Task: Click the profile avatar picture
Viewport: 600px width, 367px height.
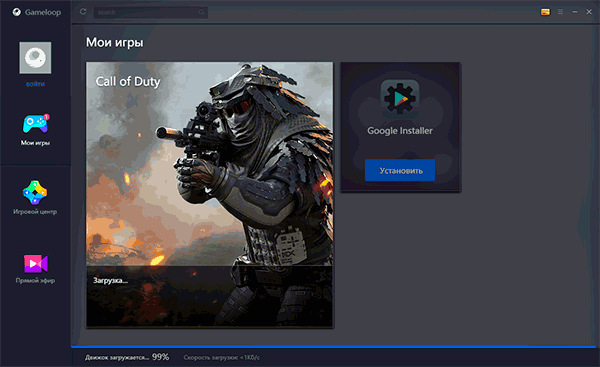Action: 35,58
